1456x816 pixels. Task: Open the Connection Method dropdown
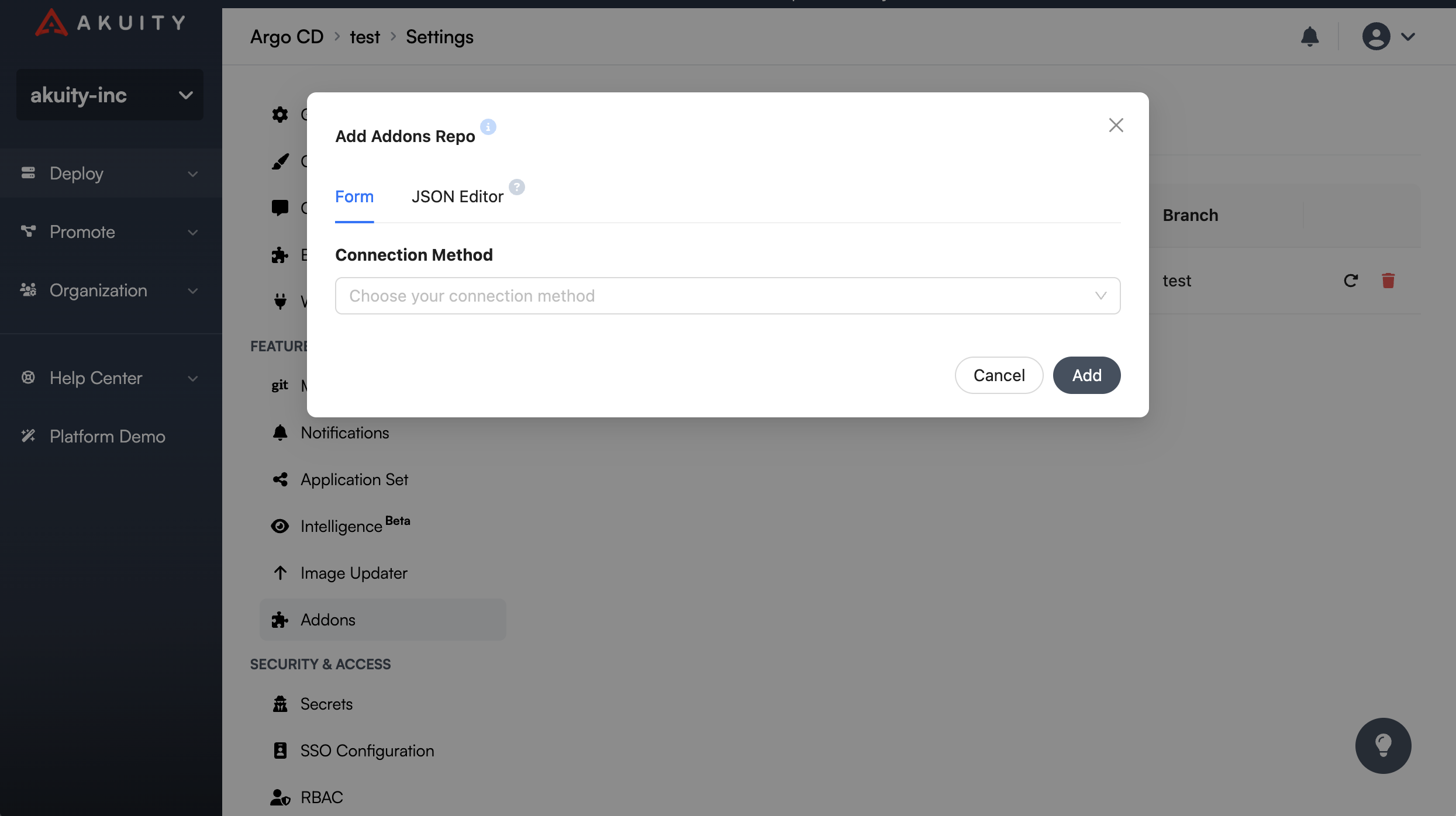(727, 296)
